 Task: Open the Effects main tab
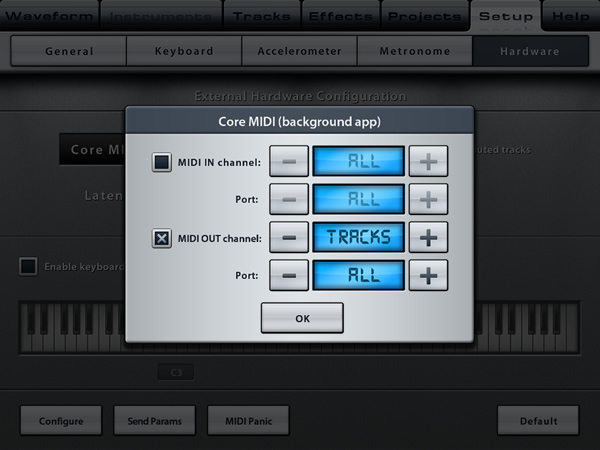click(x=341, y=15)
